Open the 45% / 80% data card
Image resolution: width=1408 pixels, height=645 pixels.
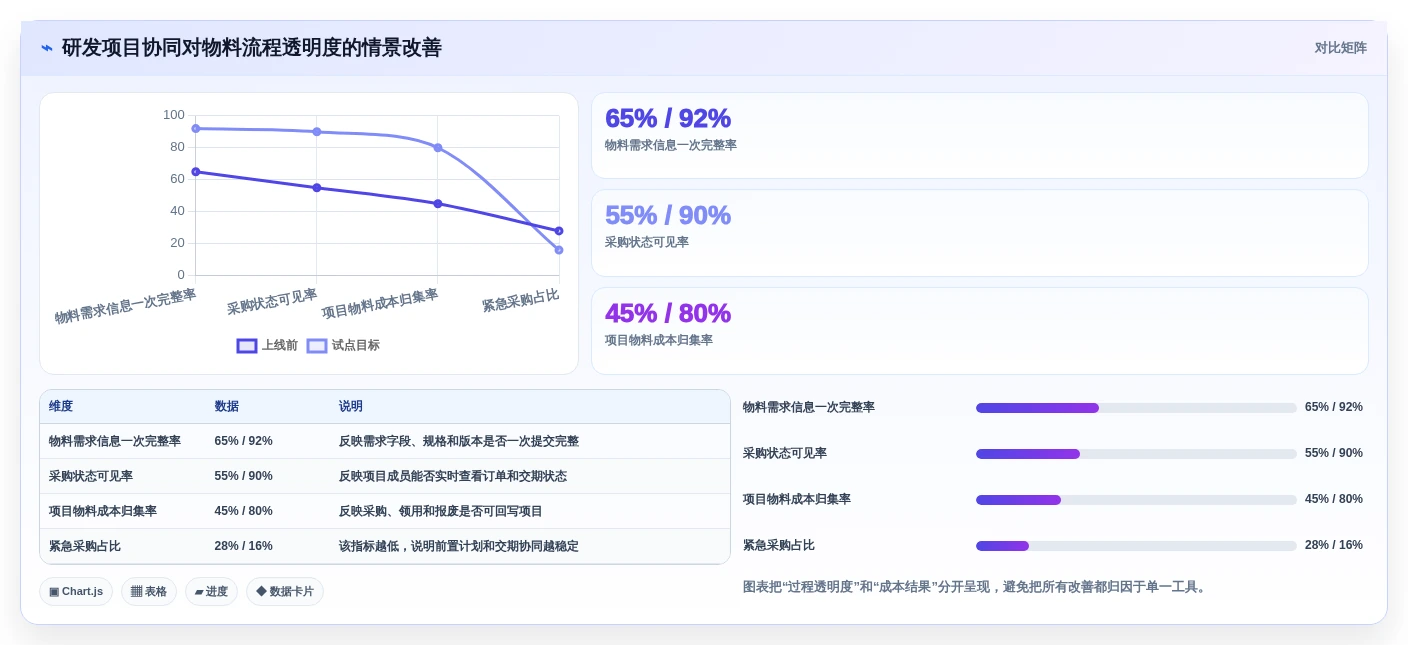pos(980,331)
